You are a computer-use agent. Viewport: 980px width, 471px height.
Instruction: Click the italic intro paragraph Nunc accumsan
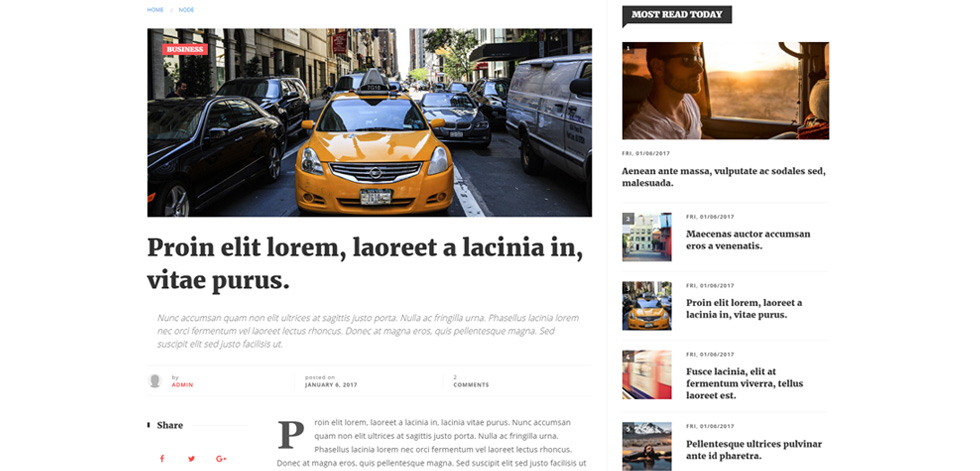[x=368, y=330]
